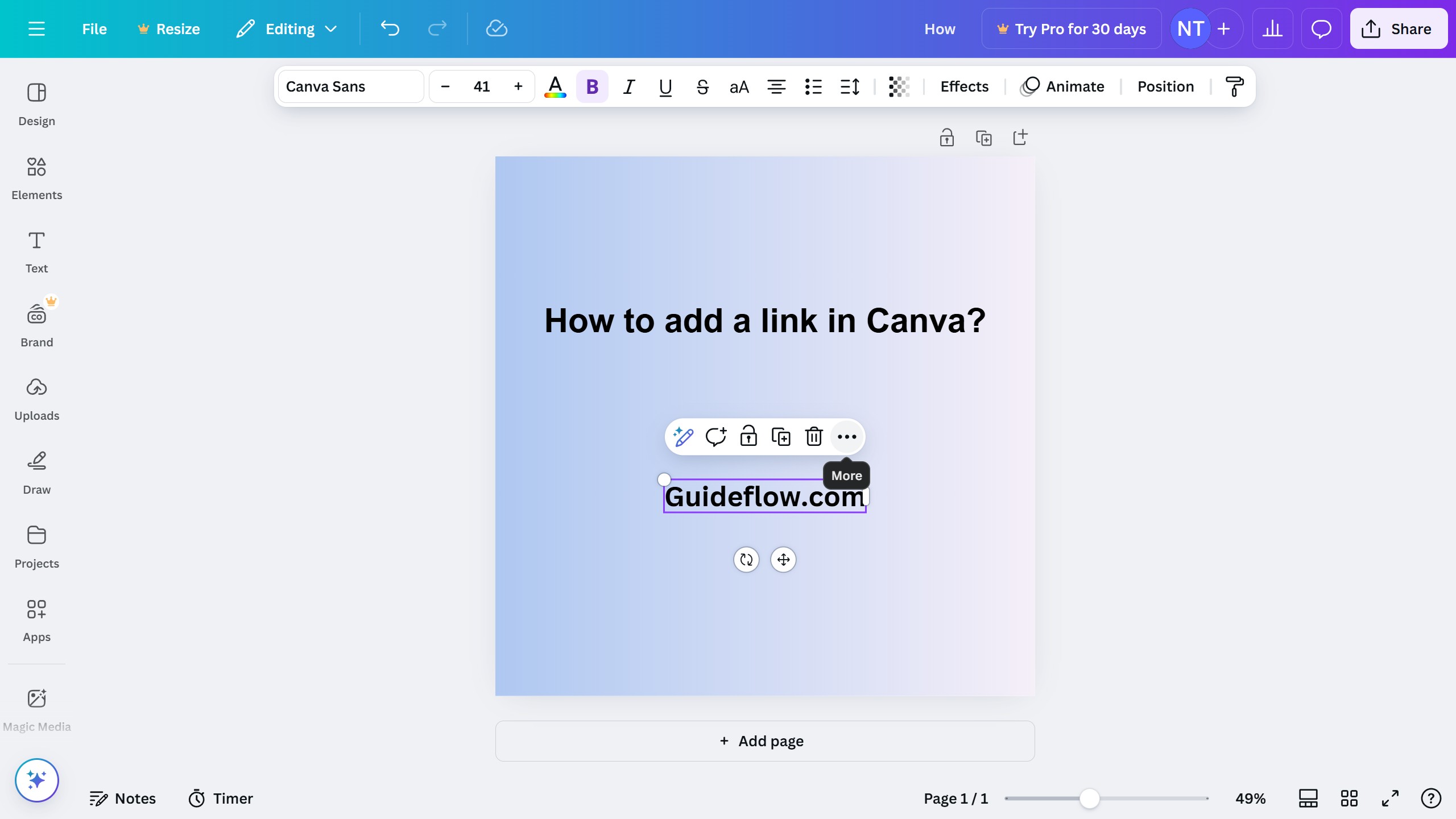The width and height of the screenshot is (1456, 819).
Task: Open the More options menu
Action: pyautogui.click(x=847, y=437)
